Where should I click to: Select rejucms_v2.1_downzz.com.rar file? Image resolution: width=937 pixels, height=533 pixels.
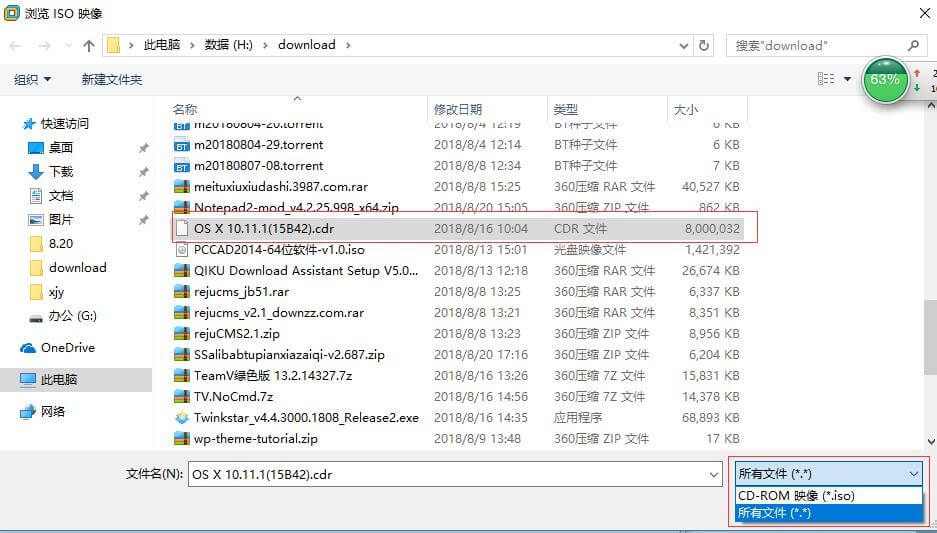click(x=279, y=313)
